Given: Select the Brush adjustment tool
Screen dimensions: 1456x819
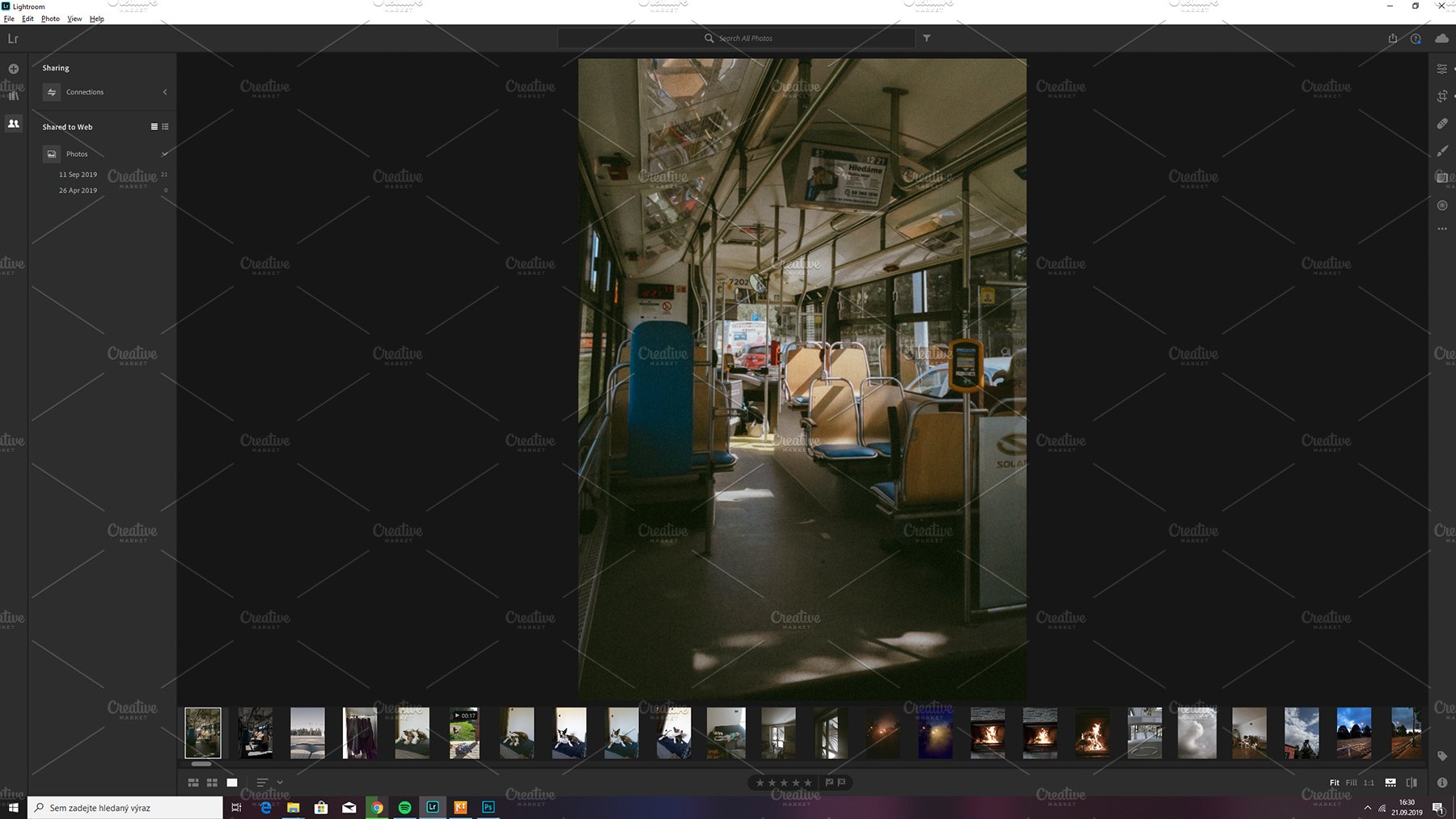Looking at the screenshot, I should point(1442,151).
